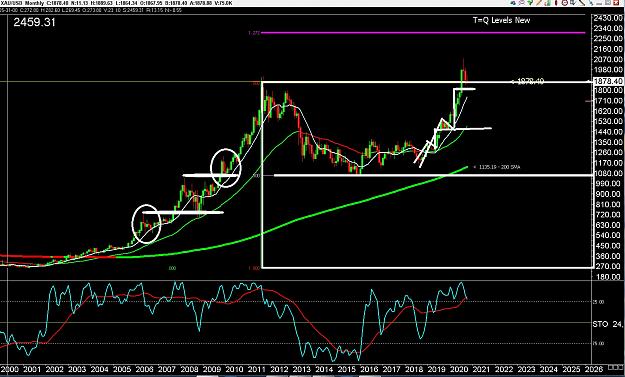Viewport: 625px width, 377px height.
Task: Click the 2026 year label on time axis
Action: point(595,369)
